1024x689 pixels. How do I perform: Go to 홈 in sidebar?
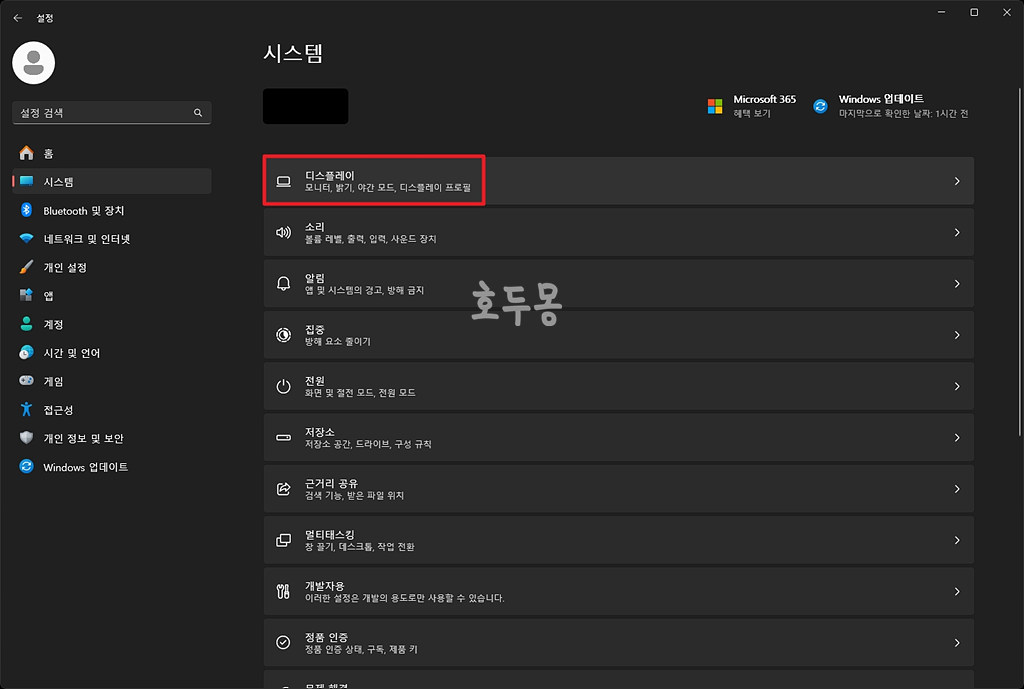click(x=112, y=153)
